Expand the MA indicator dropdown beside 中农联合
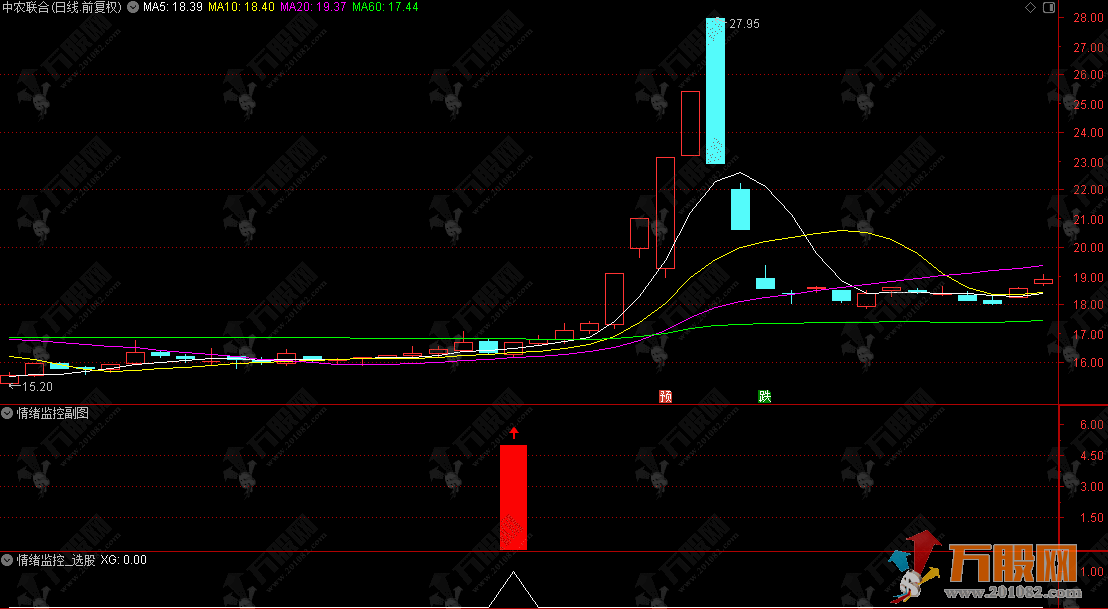The height and width of the screenshot is (609, 1108). pyautogui.click(x=134, y=7)
